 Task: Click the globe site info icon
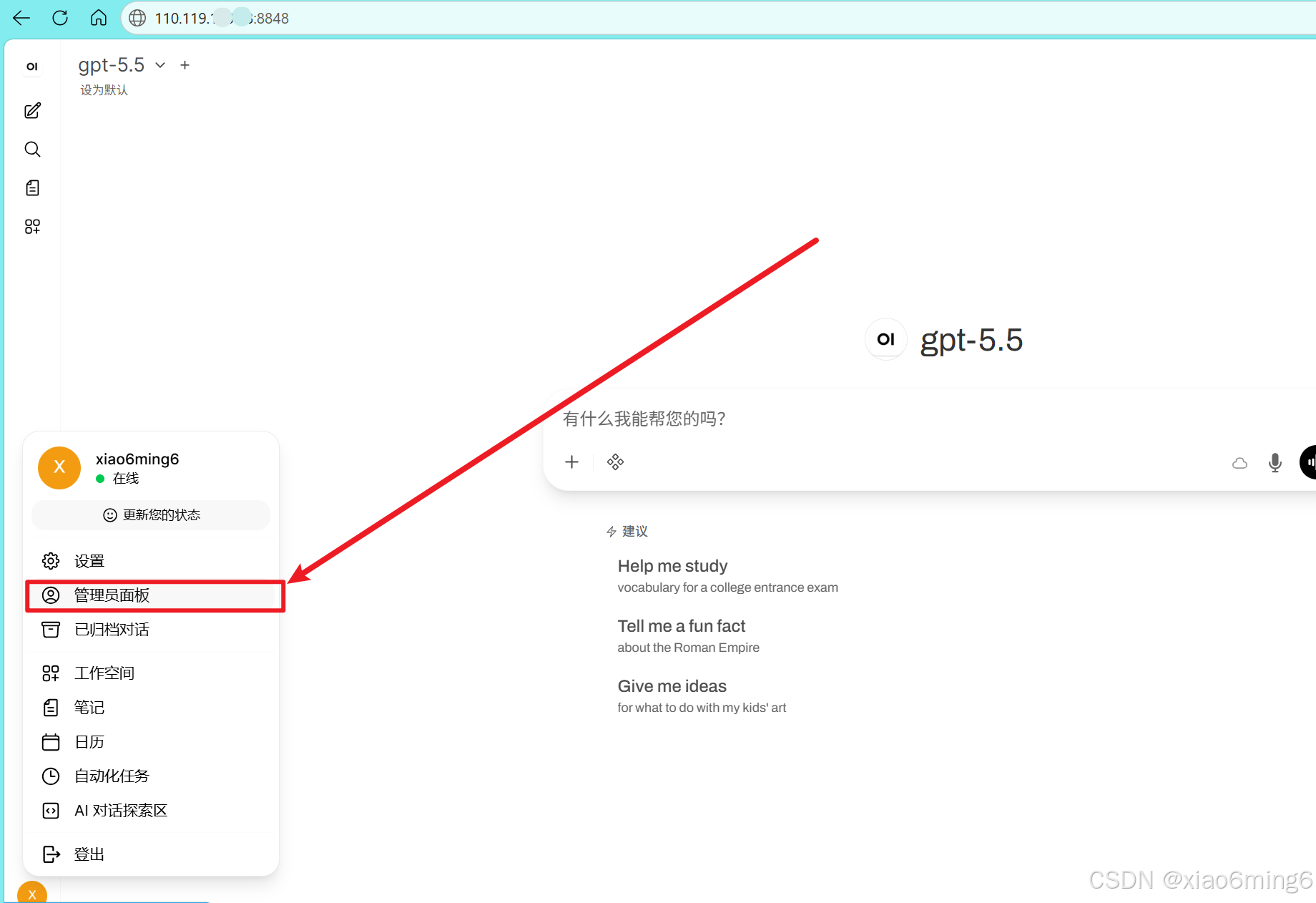point(137,18)
